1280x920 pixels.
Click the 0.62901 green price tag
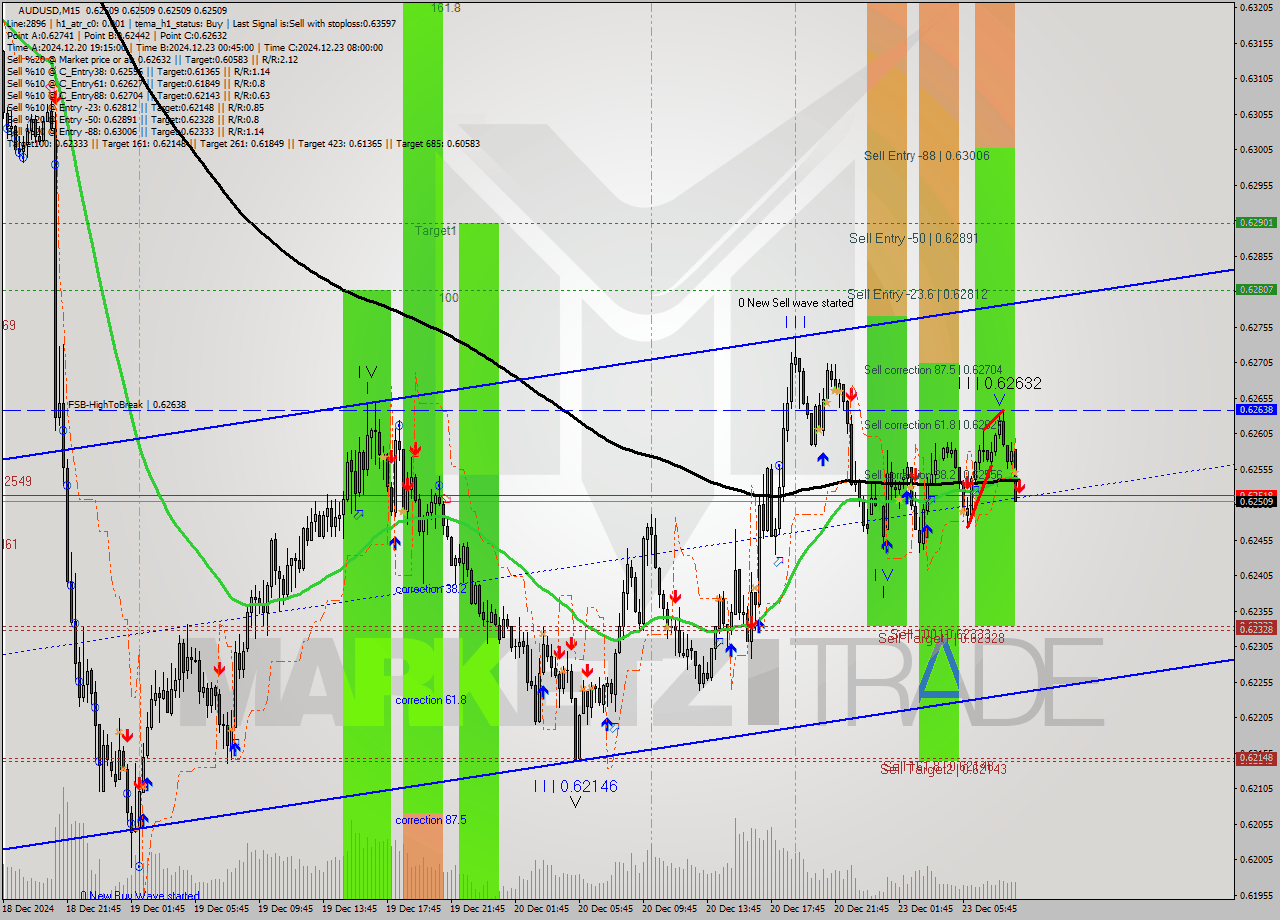point(1256,223)
